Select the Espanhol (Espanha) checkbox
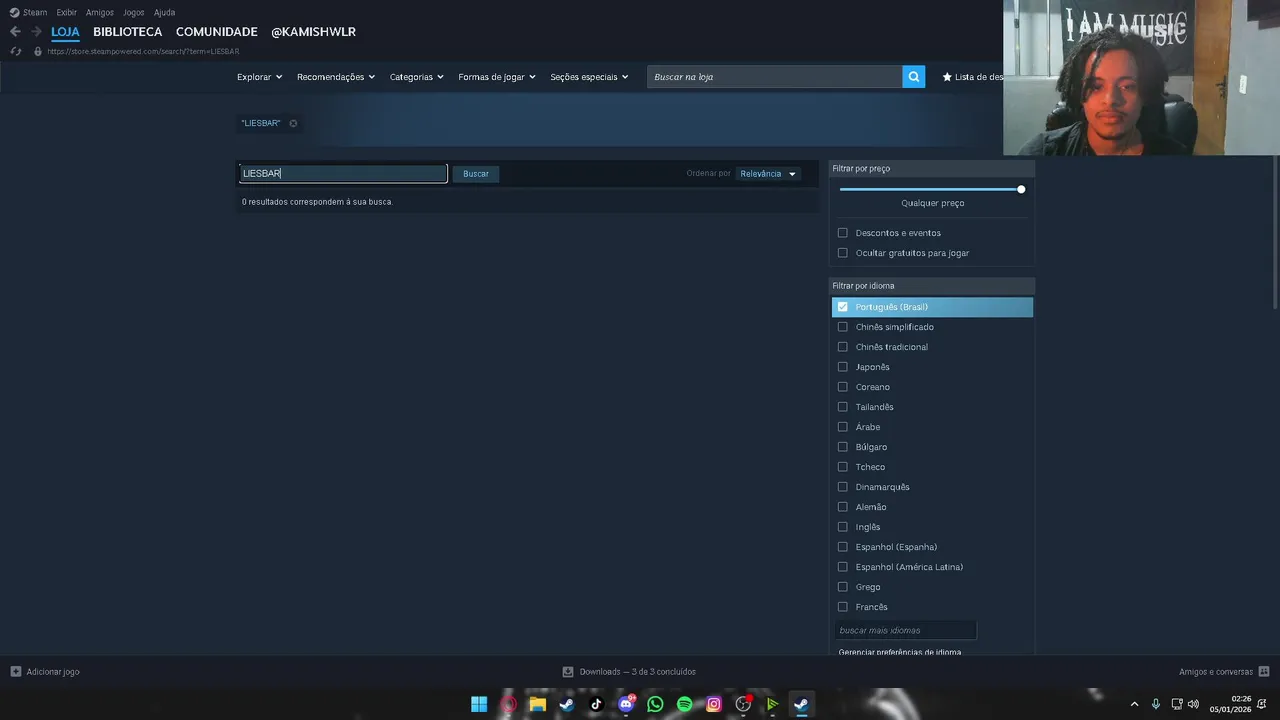Viewport: 1280px width, 720px height. click(842, 547)
